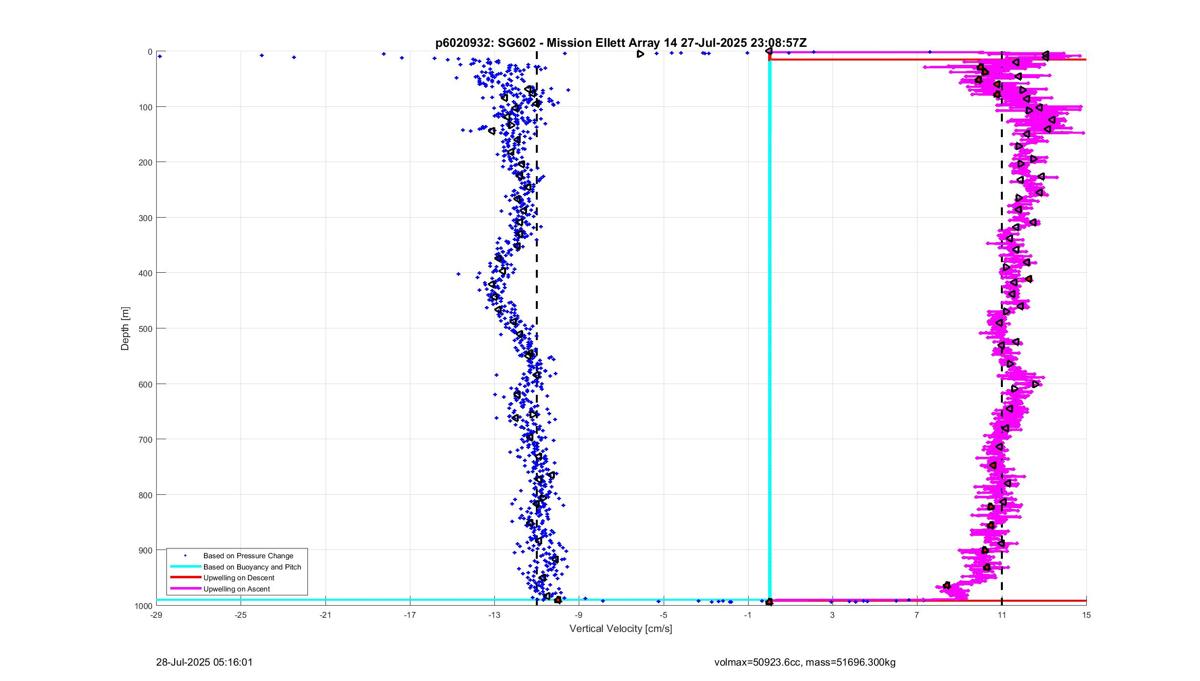The height and width of the screenshot is (681, 1200).
Task: Click the depth tick label '100'
Action: 145,107
